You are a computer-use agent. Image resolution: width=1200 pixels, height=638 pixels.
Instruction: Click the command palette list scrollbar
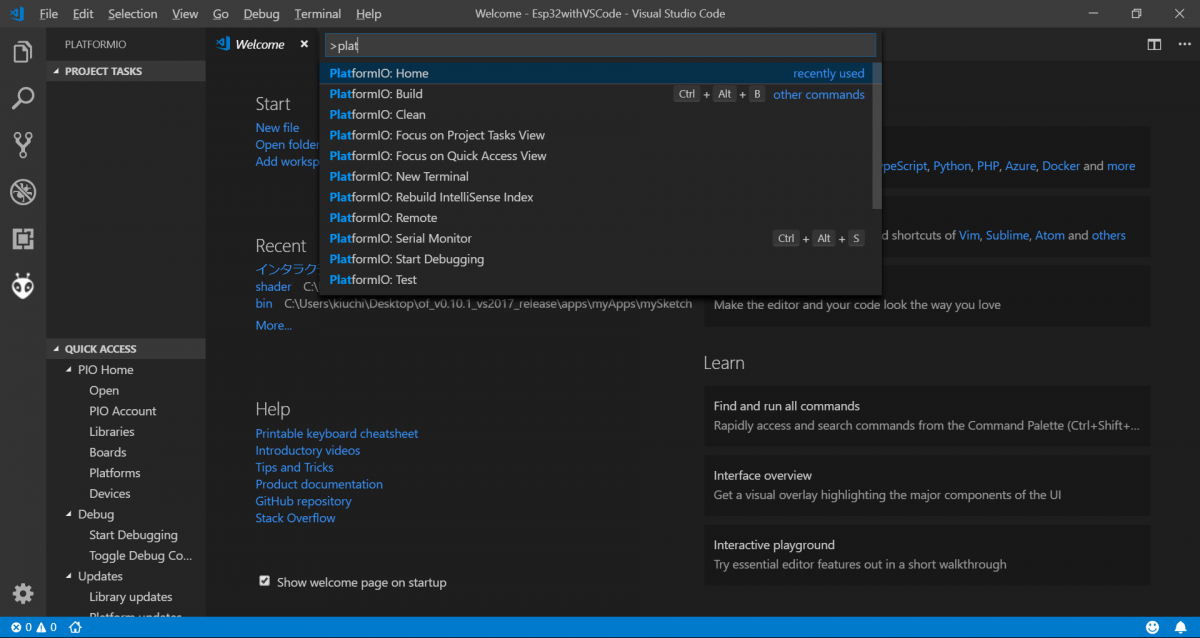coord(877,136)
